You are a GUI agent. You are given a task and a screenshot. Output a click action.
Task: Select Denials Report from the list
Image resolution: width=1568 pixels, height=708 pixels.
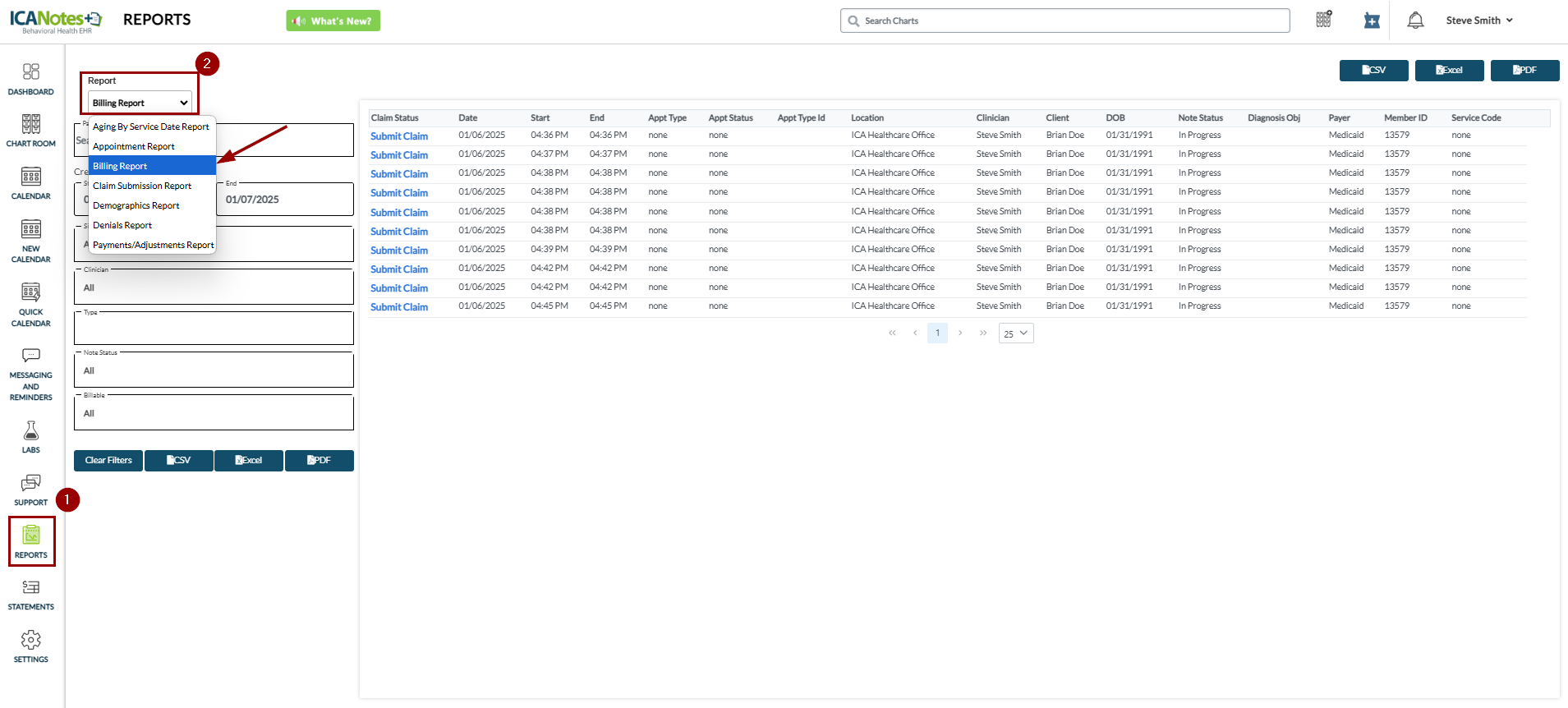(122, 225)
